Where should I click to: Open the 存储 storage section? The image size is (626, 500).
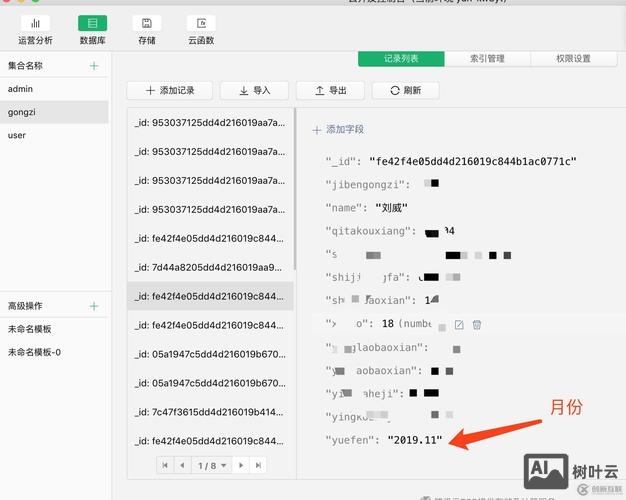(147, 30)
